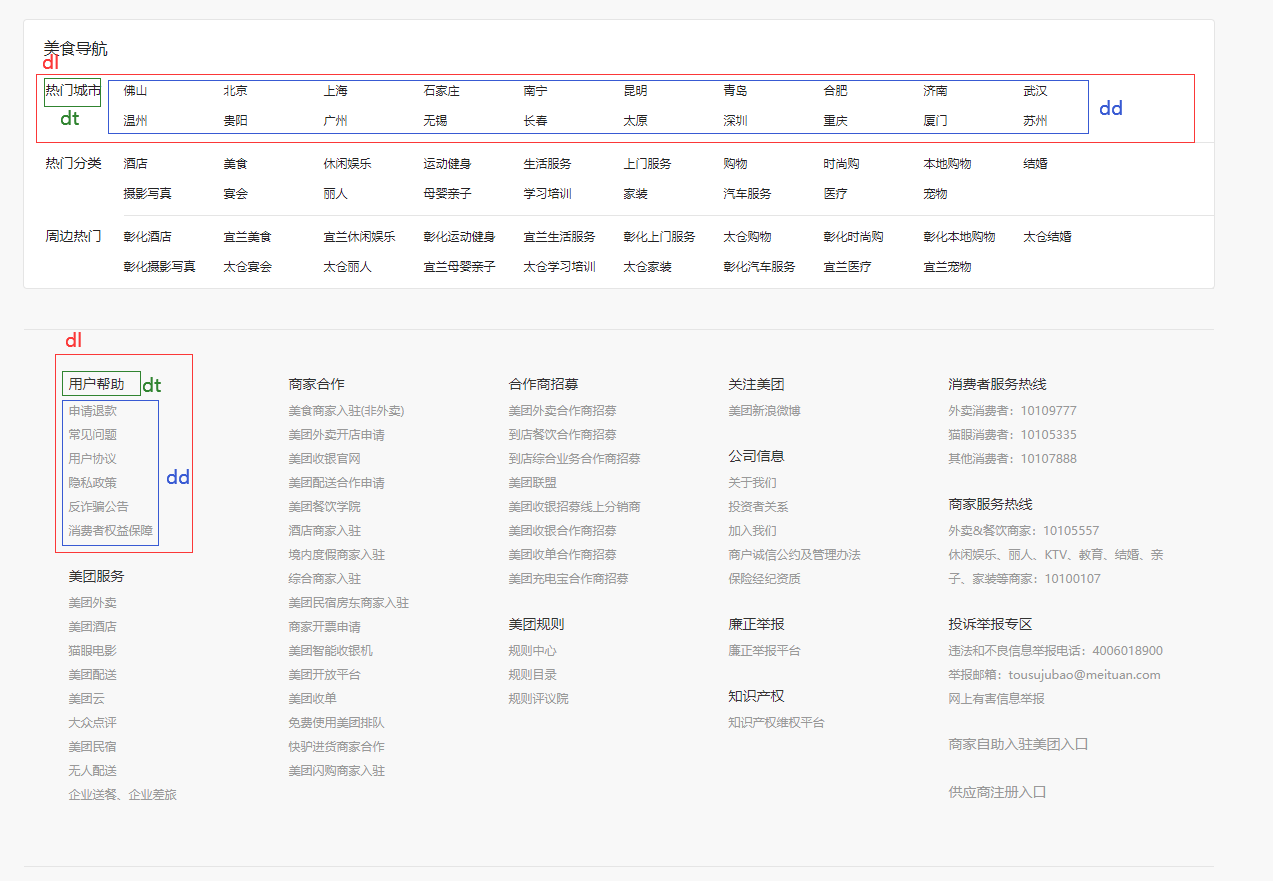Open 合肥 in hot cities

click(835, 91)
